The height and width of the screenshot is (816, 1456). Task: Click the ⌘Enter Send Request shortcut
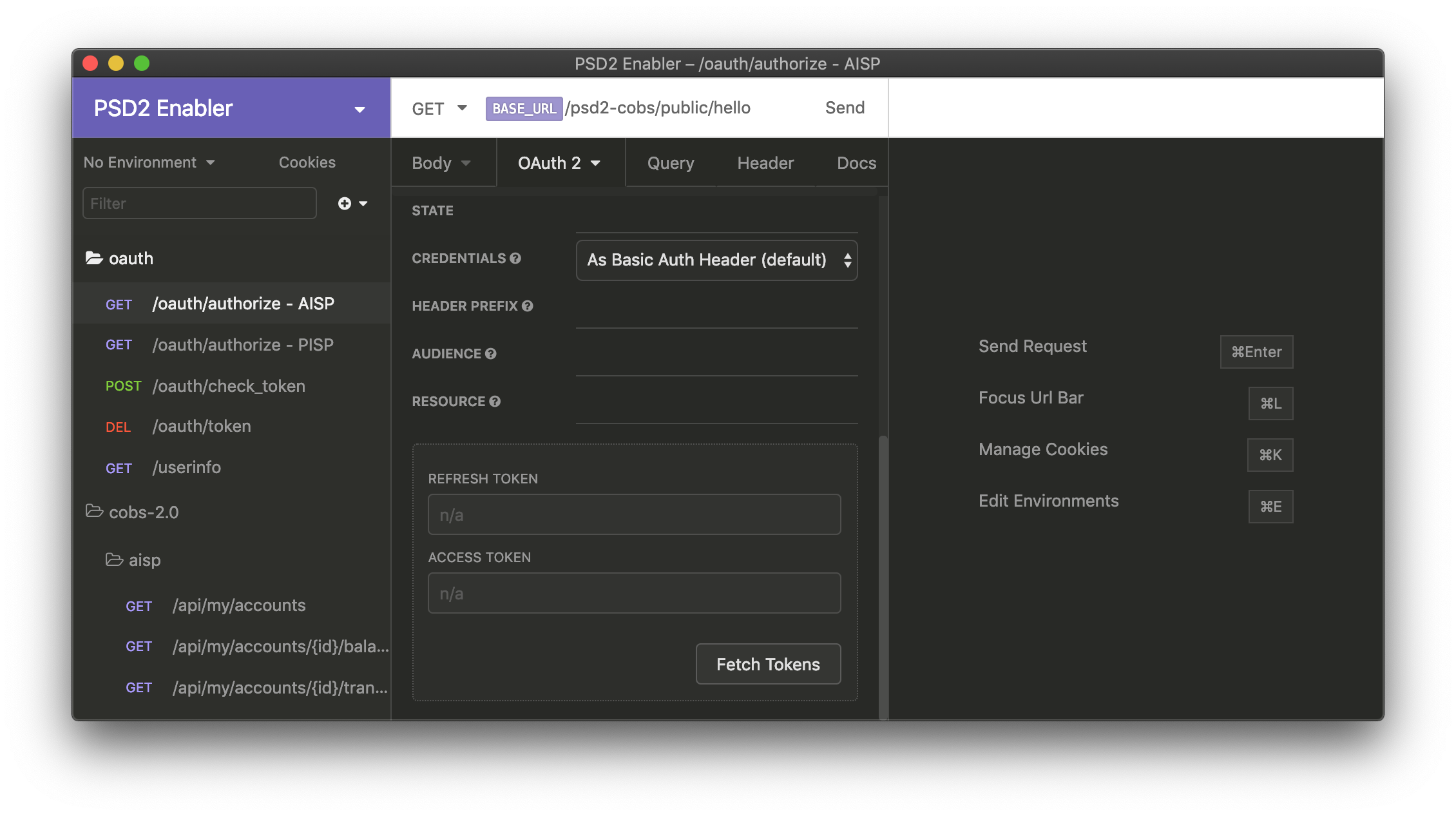tap(1256, 352)
